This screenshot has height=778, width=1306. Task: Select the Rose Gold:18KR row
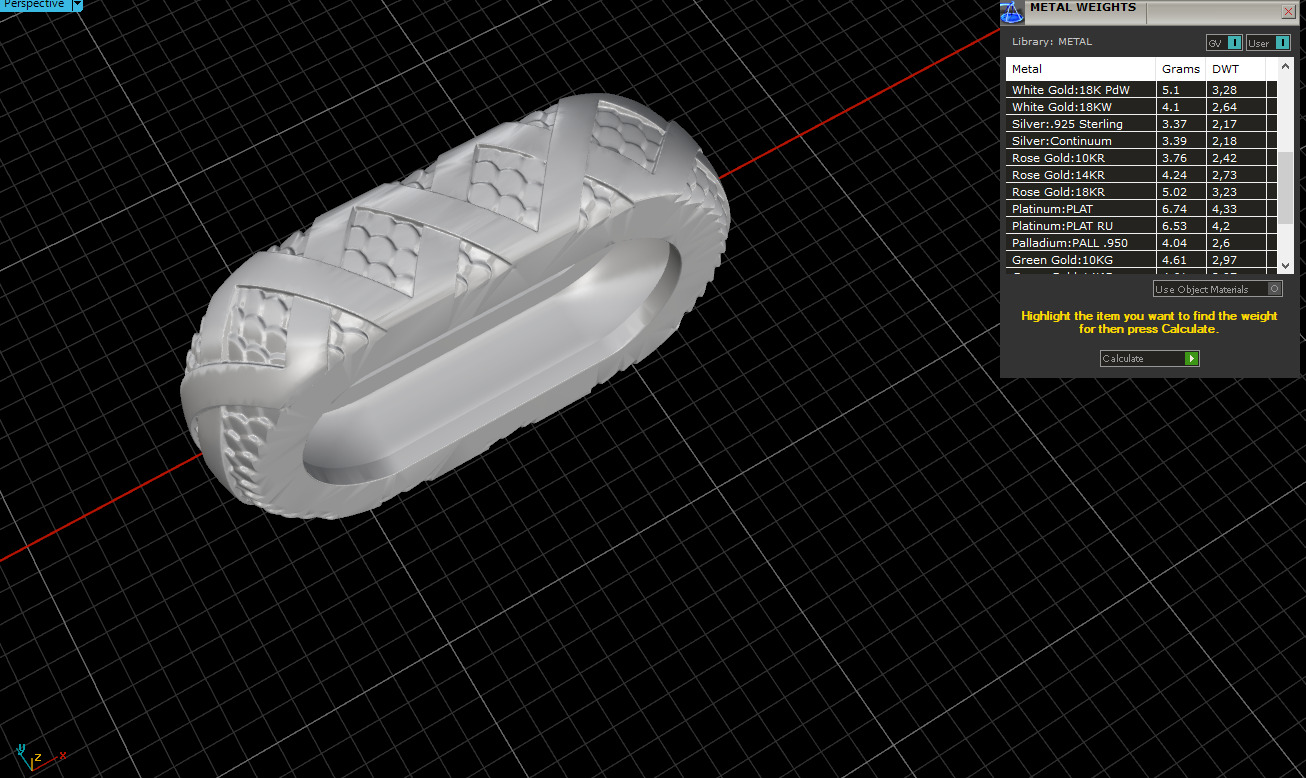tap(1142, 192)
